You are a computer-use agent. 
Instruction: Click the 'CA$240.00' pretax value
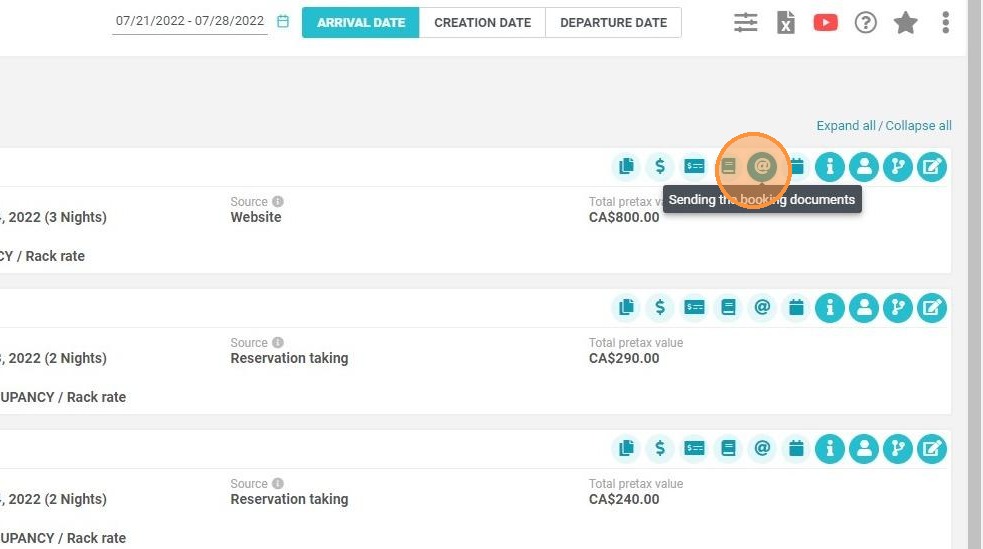(624, 499)
